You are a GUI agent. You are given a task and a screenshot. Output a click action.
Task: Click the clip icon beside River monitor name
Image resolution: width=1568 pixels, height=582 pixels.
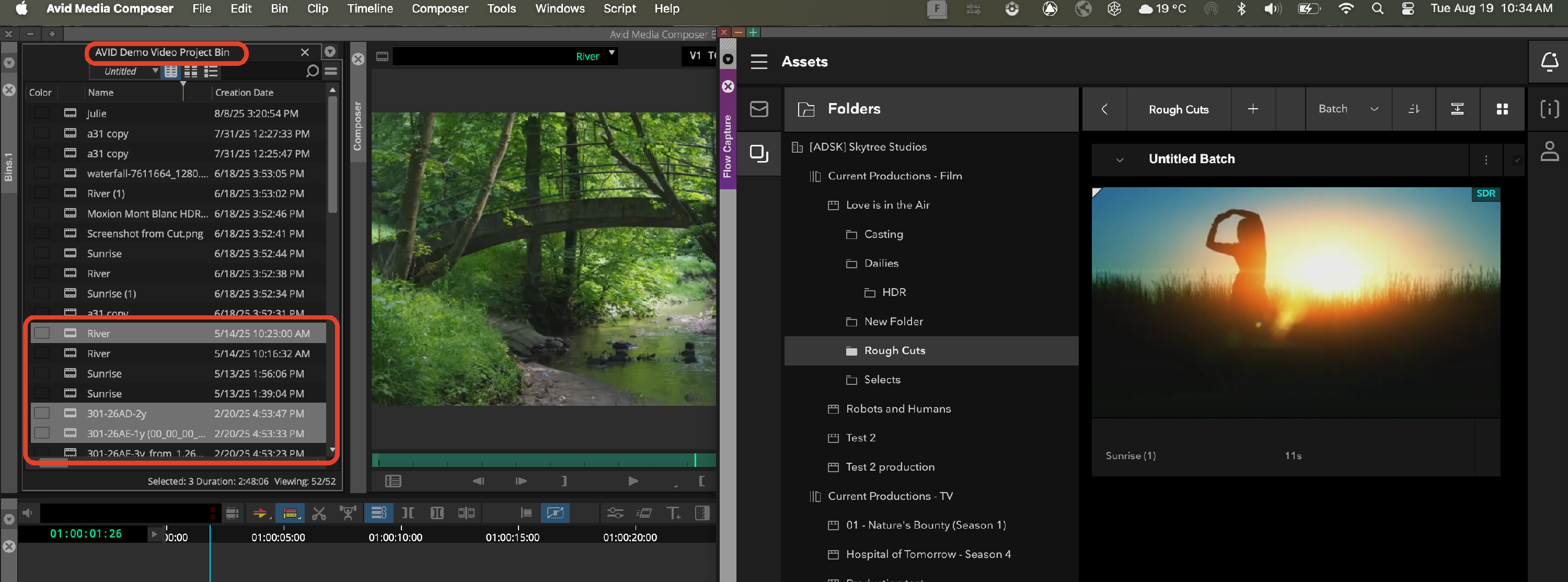[382, 56]
